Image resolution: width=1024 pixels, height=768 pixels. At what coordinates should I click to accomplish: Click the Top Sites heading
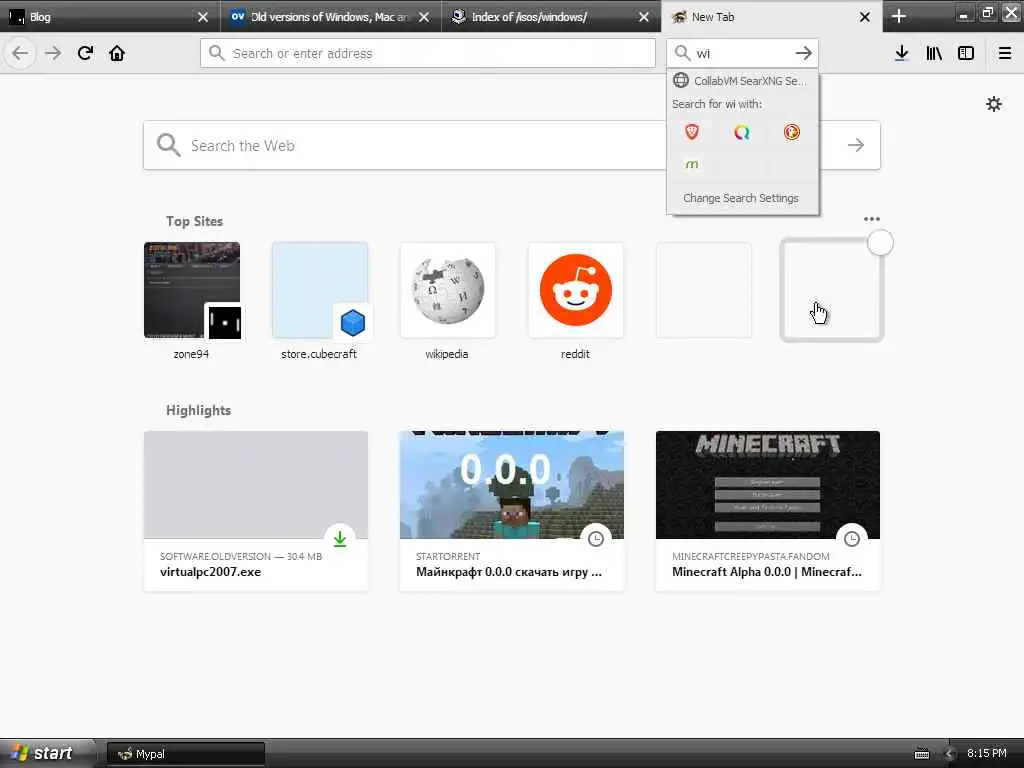click(x=194, y=221)
